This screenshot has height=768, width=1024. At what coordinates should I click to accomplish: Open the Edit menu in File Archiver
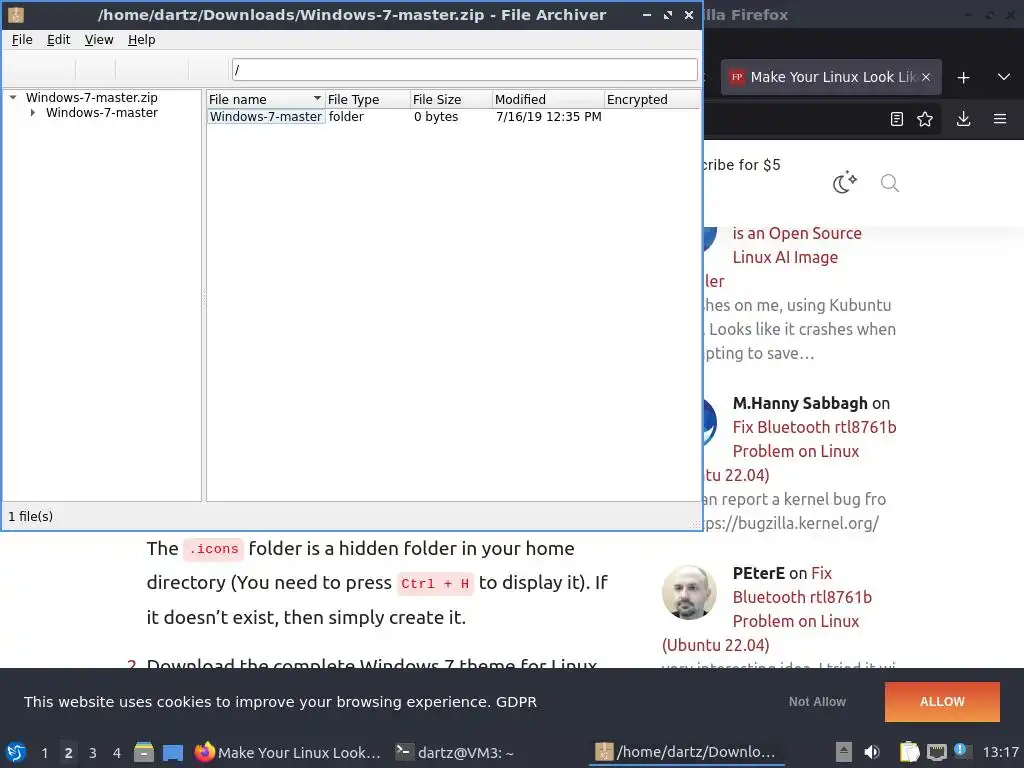[58, 40]
